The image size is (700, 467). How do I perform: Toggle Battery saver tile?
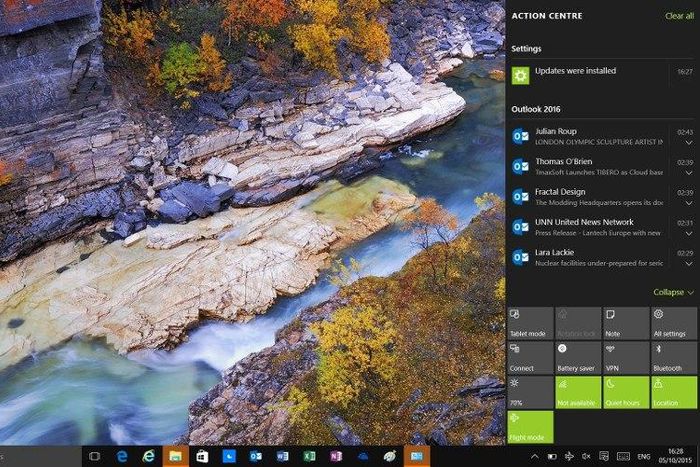(578, 358)
